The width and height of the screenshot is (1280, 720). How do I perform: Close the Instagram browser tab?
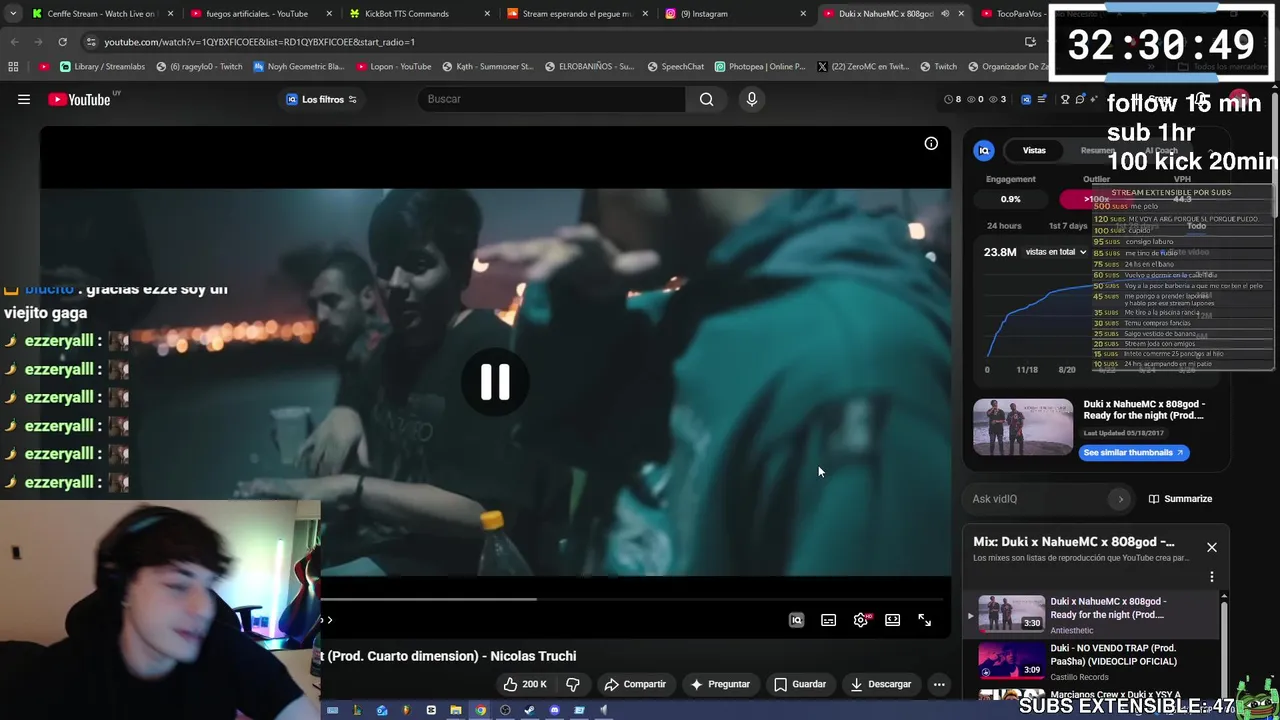pos(803,14)
